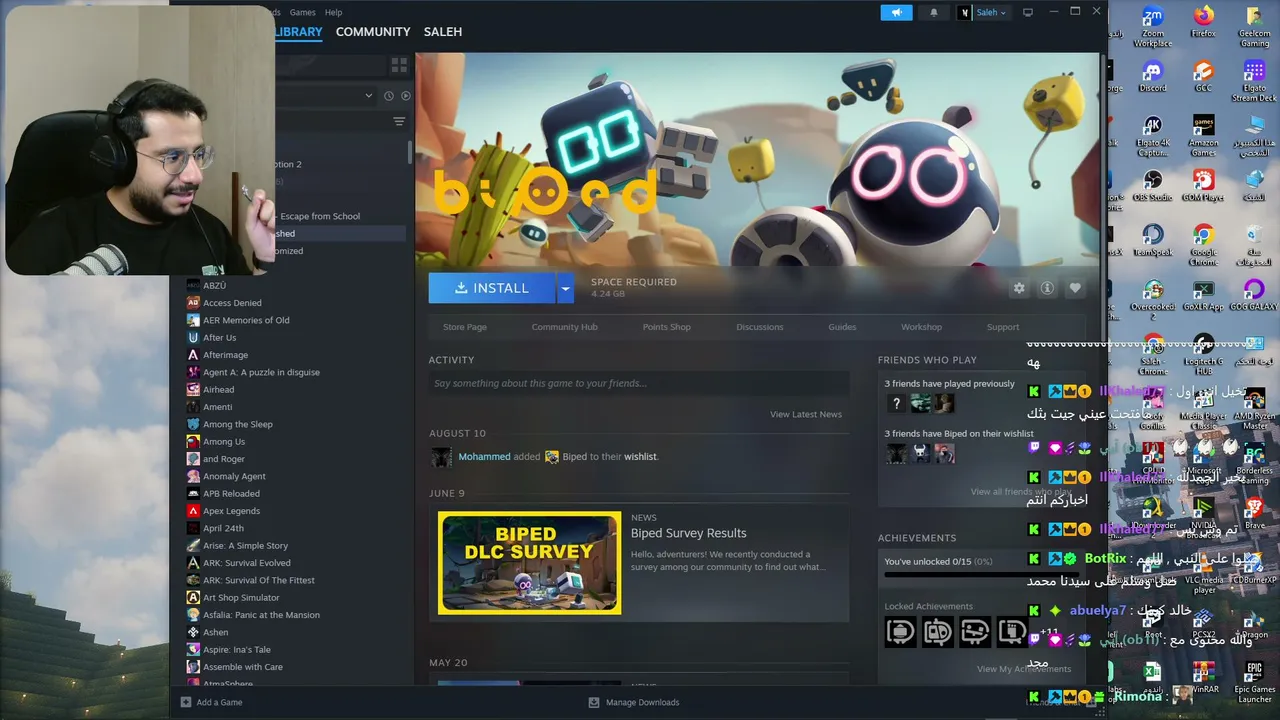Expand the library type filter dropdown
1280x720 pixels.
(x=368, y=96)
